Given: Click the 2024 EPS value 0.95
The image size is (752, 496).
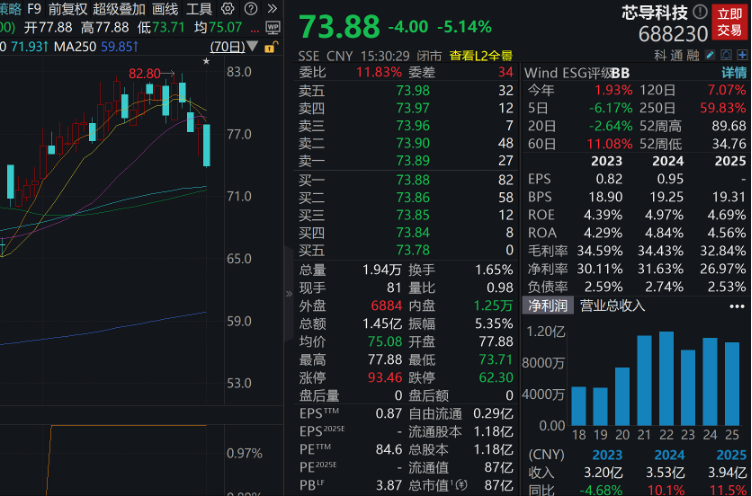Looking at the screenshot, I should click(670, 179).
